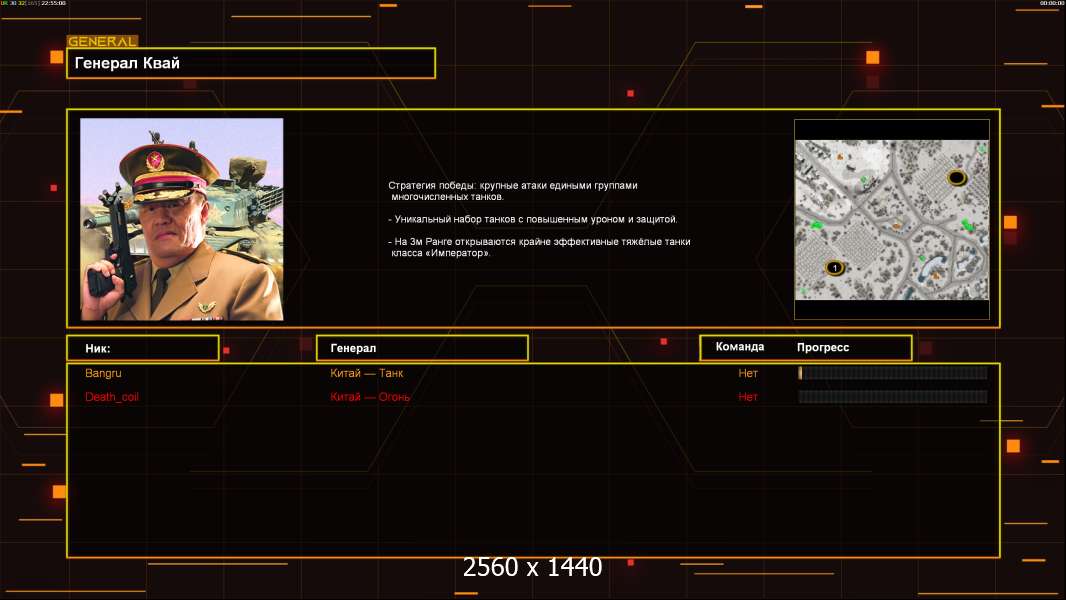This screenshot has height=600, width=1066.
Task: Select player name Bangru
Action: (103, 373)
